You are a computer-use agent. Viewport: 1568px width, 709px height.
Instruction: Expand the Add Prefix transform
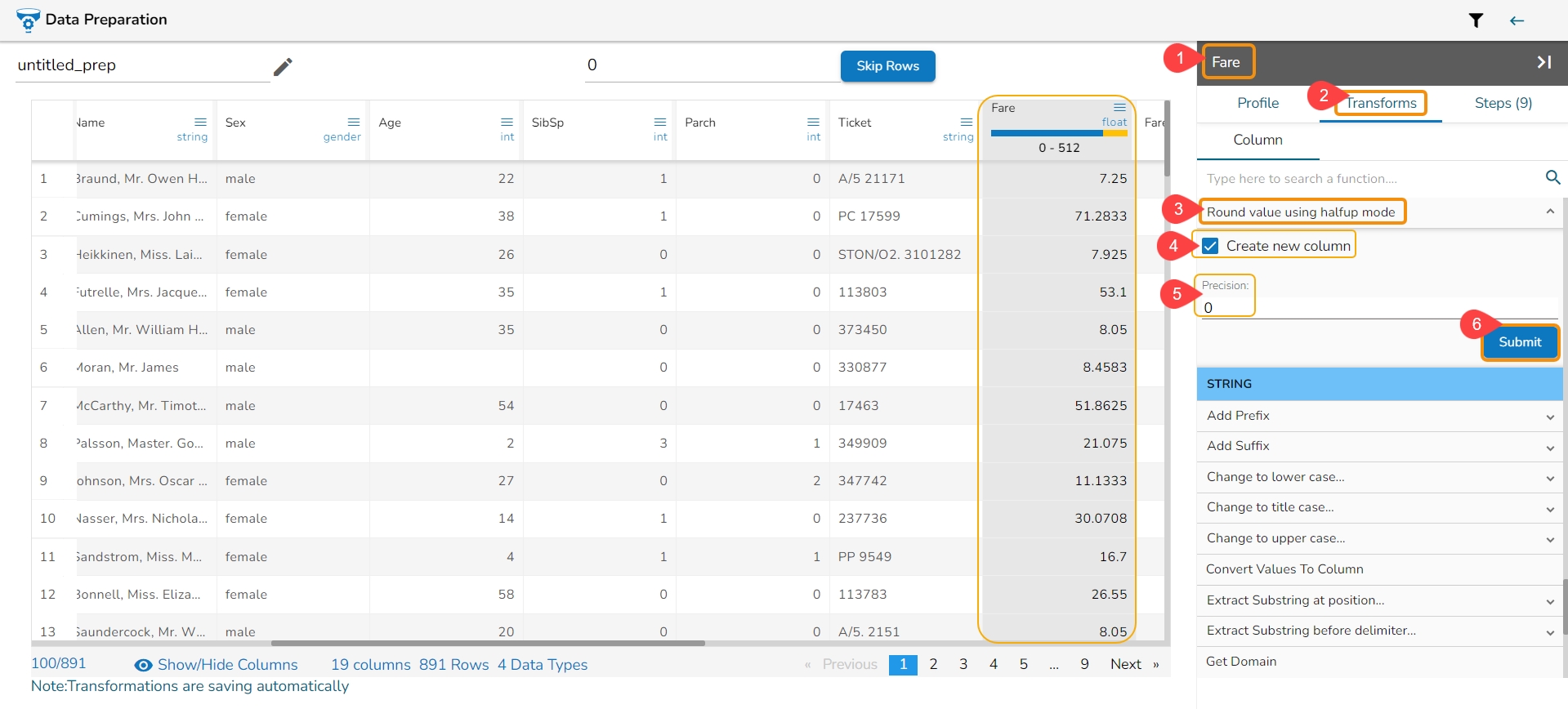(x=1549, y=417)
